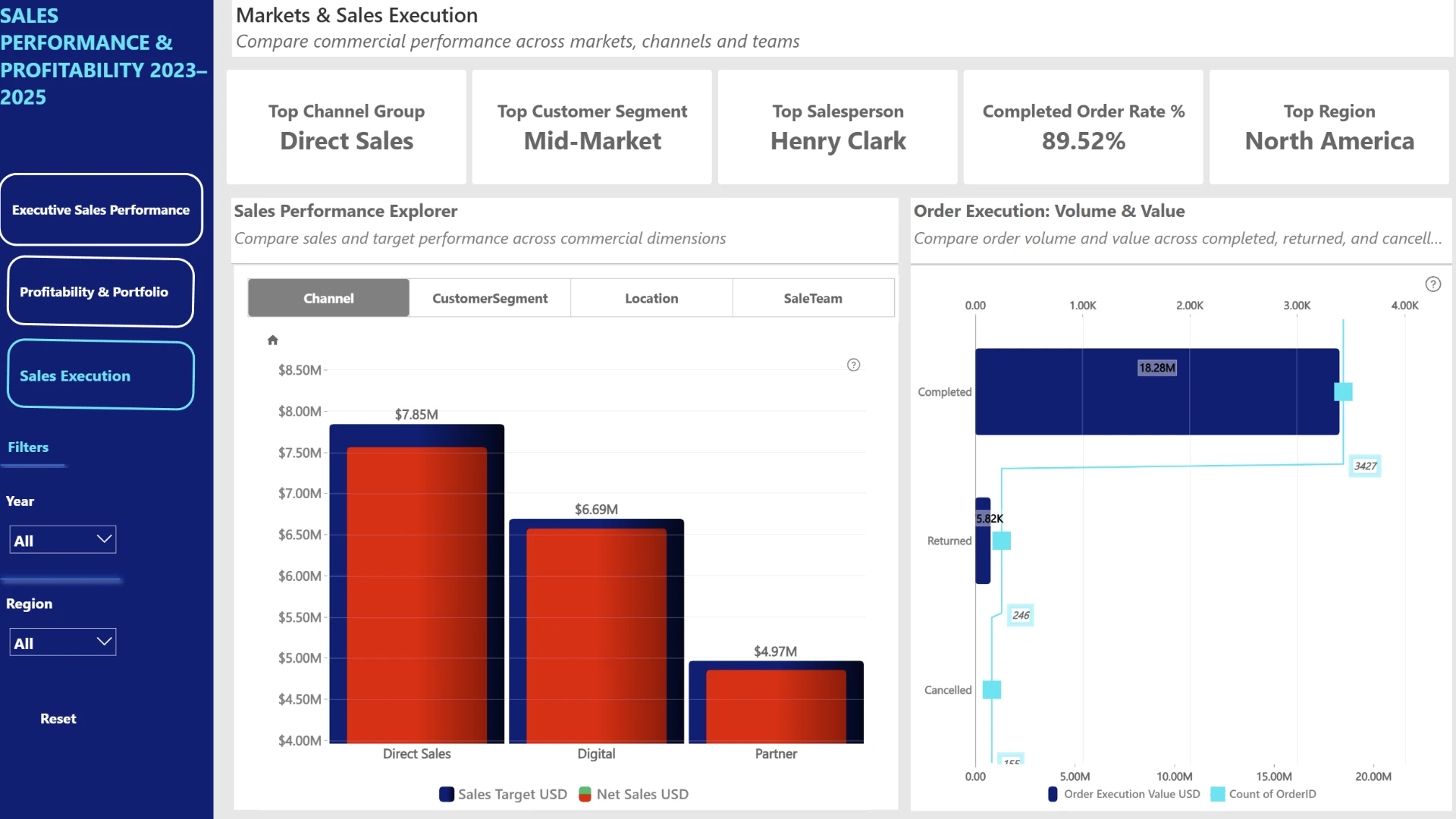Viewport: 1456px width, 819px height.
Task: Click the Markets & Sales Execution heading
Action: coord(357,15)
